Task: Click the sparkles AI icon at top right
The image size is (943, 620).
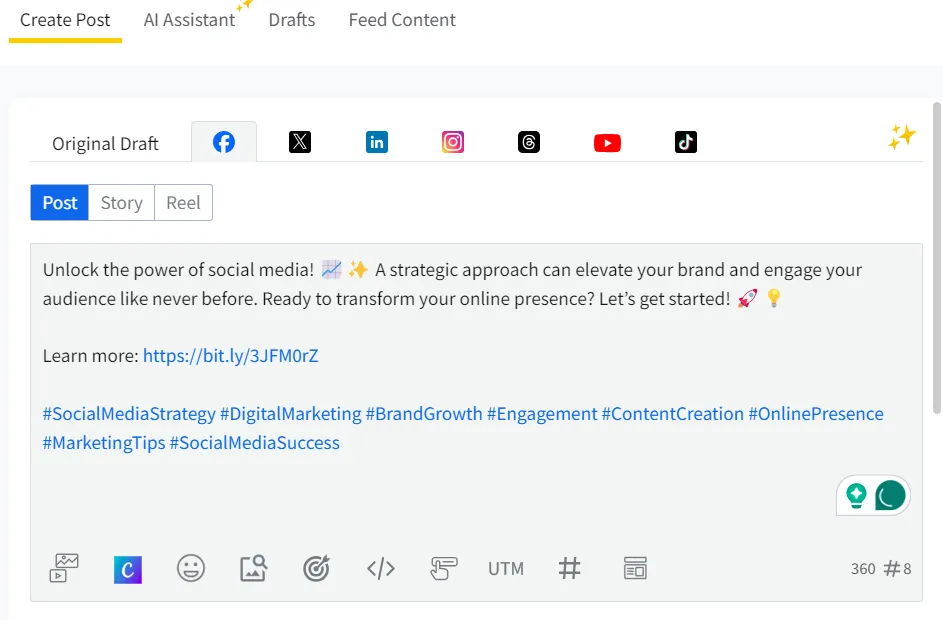Action: click(901, 137)
